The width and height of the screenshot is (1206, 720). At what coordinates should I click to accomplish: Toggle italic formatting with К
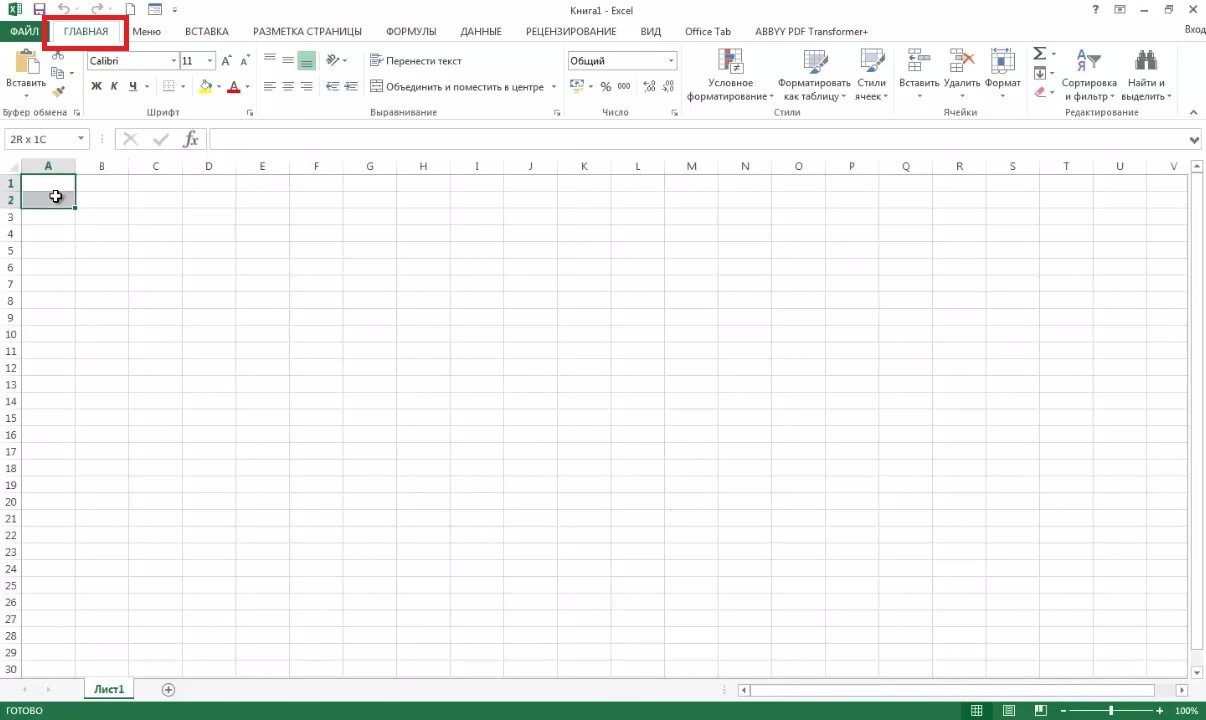112,86
